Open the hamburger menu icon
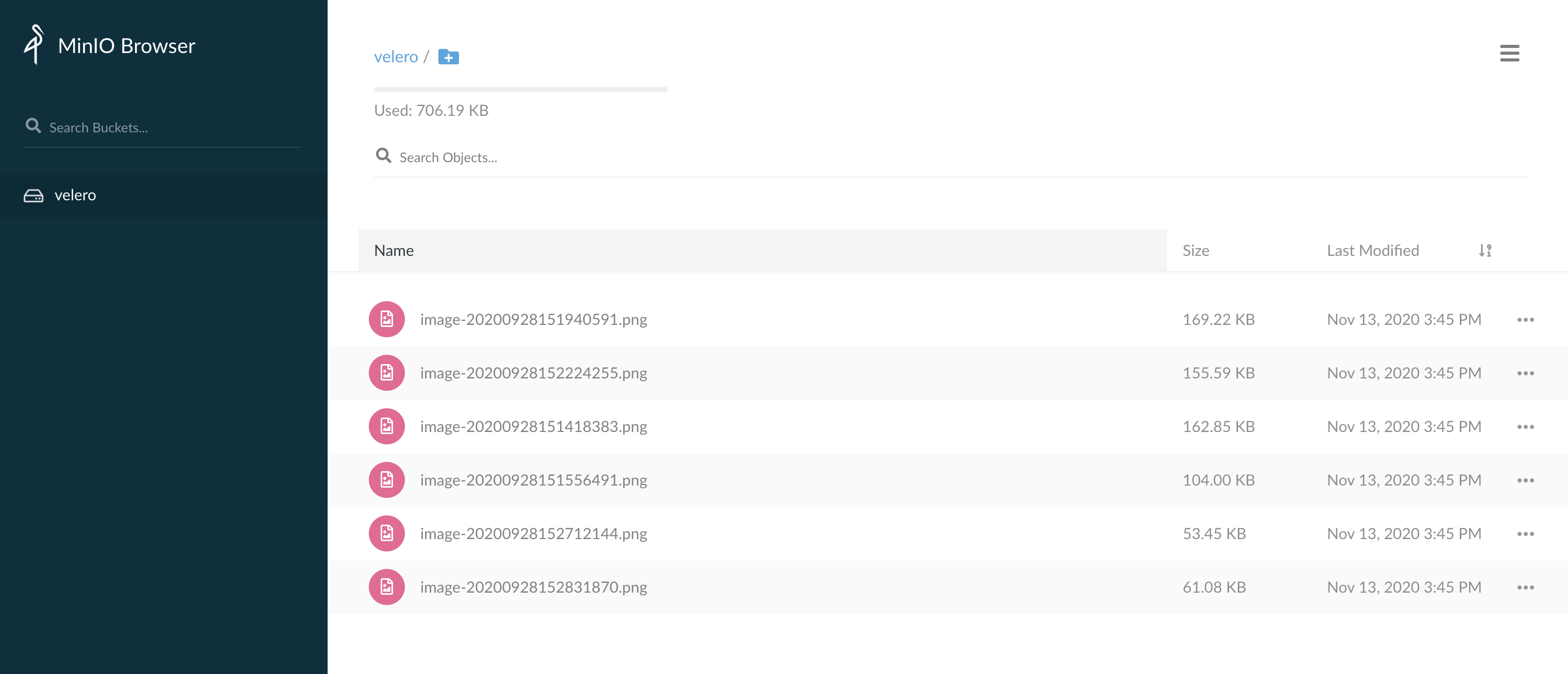 (x=1510, y=54)
